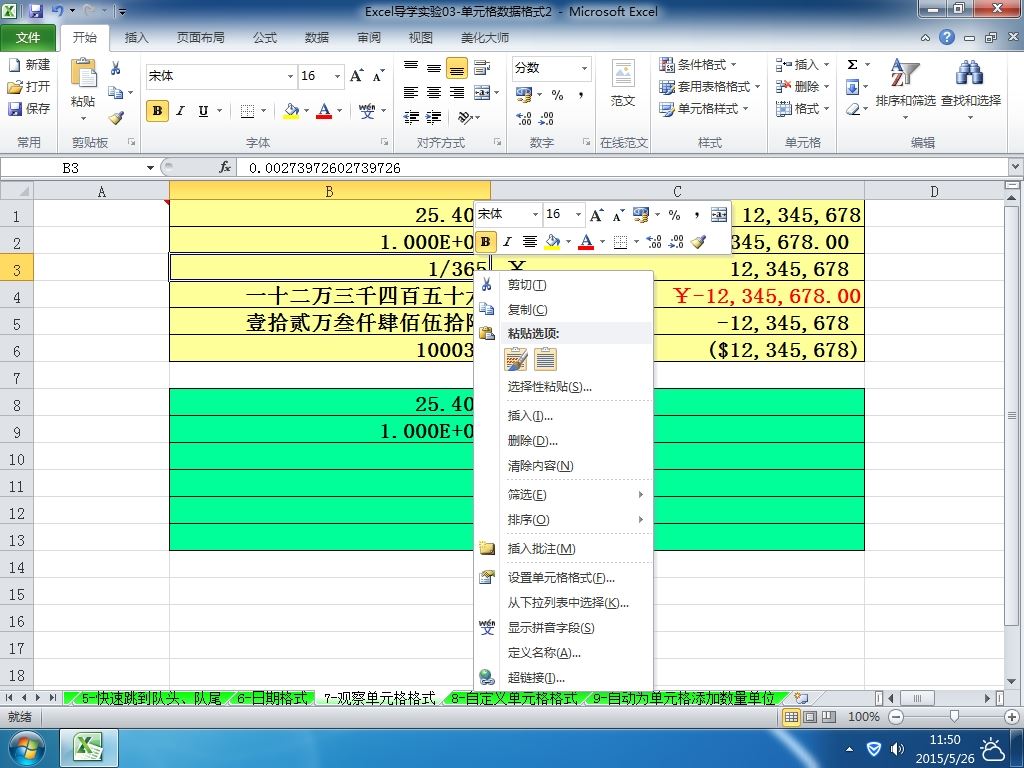Click the system tray volume icon
This screenshot has width=1024, height=768.
(897, 749)
